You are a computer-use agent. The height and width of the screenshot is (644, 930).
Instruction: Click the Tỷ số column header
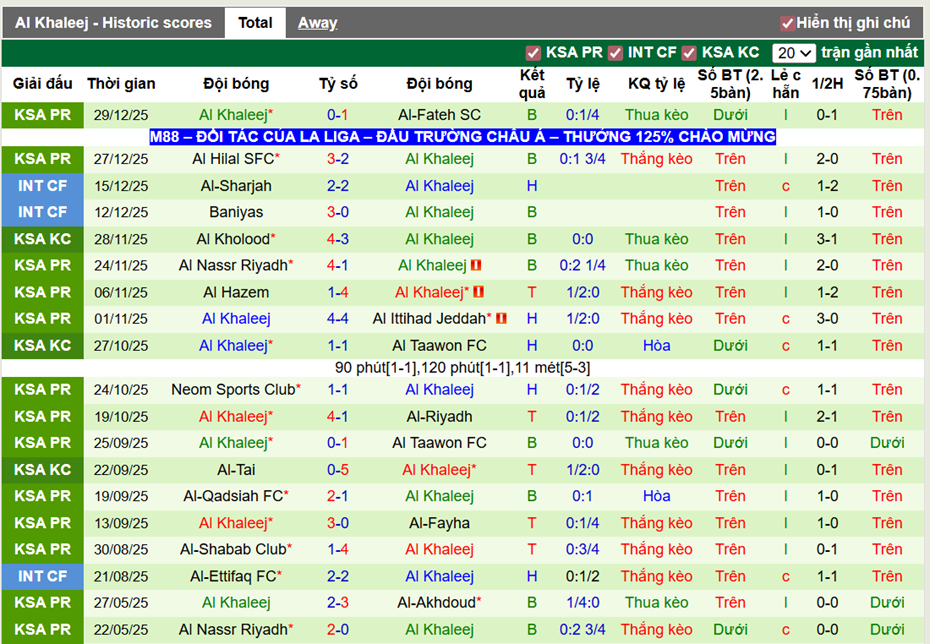coord(338,84)
